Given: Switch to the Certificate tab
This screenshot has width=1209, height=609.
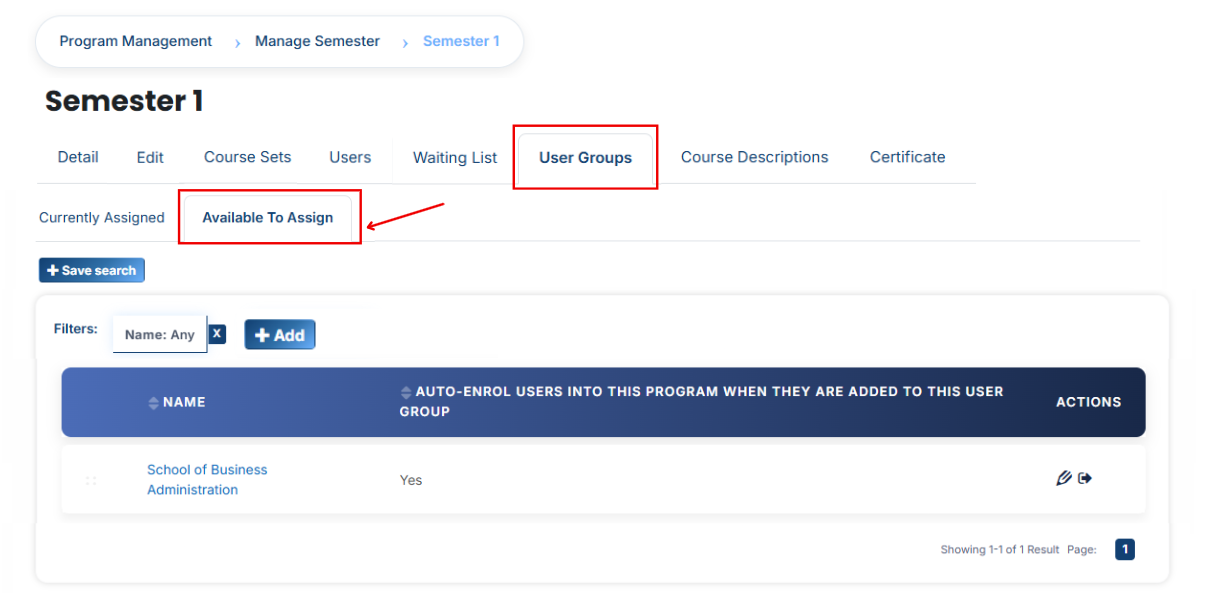Looking at the screenshot, I should point(908,157).
